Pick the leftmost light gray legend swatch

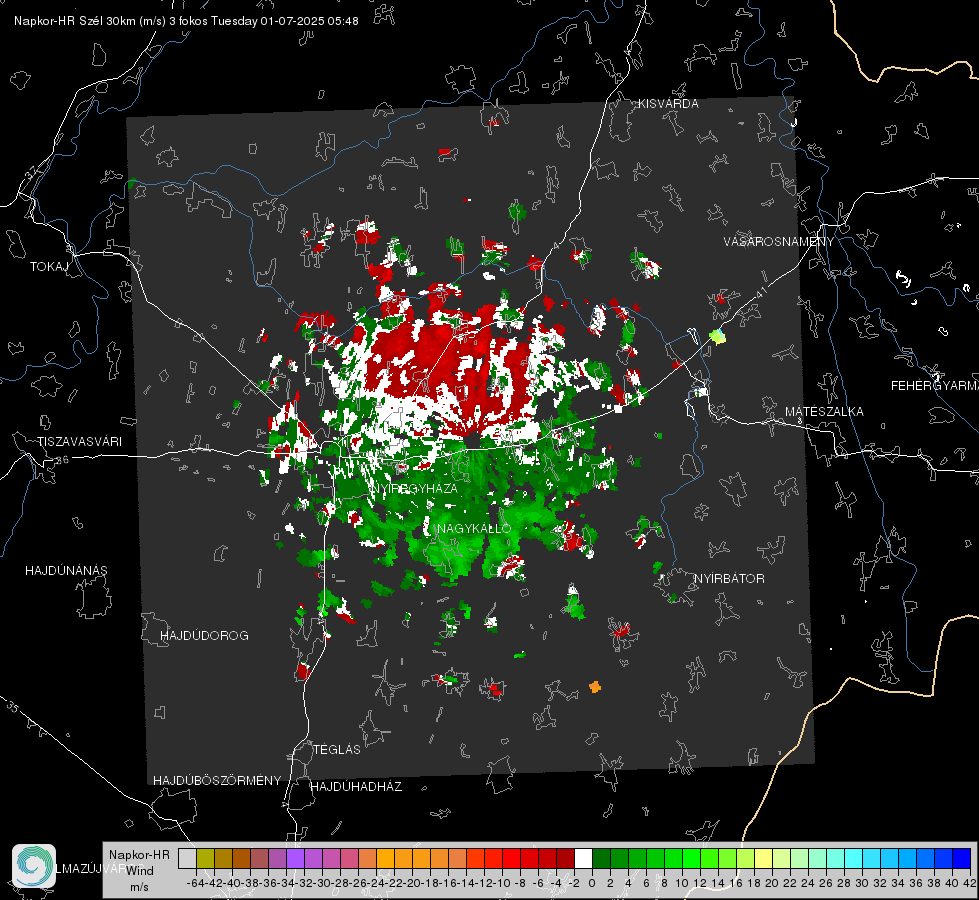click(x=187, y=858)
